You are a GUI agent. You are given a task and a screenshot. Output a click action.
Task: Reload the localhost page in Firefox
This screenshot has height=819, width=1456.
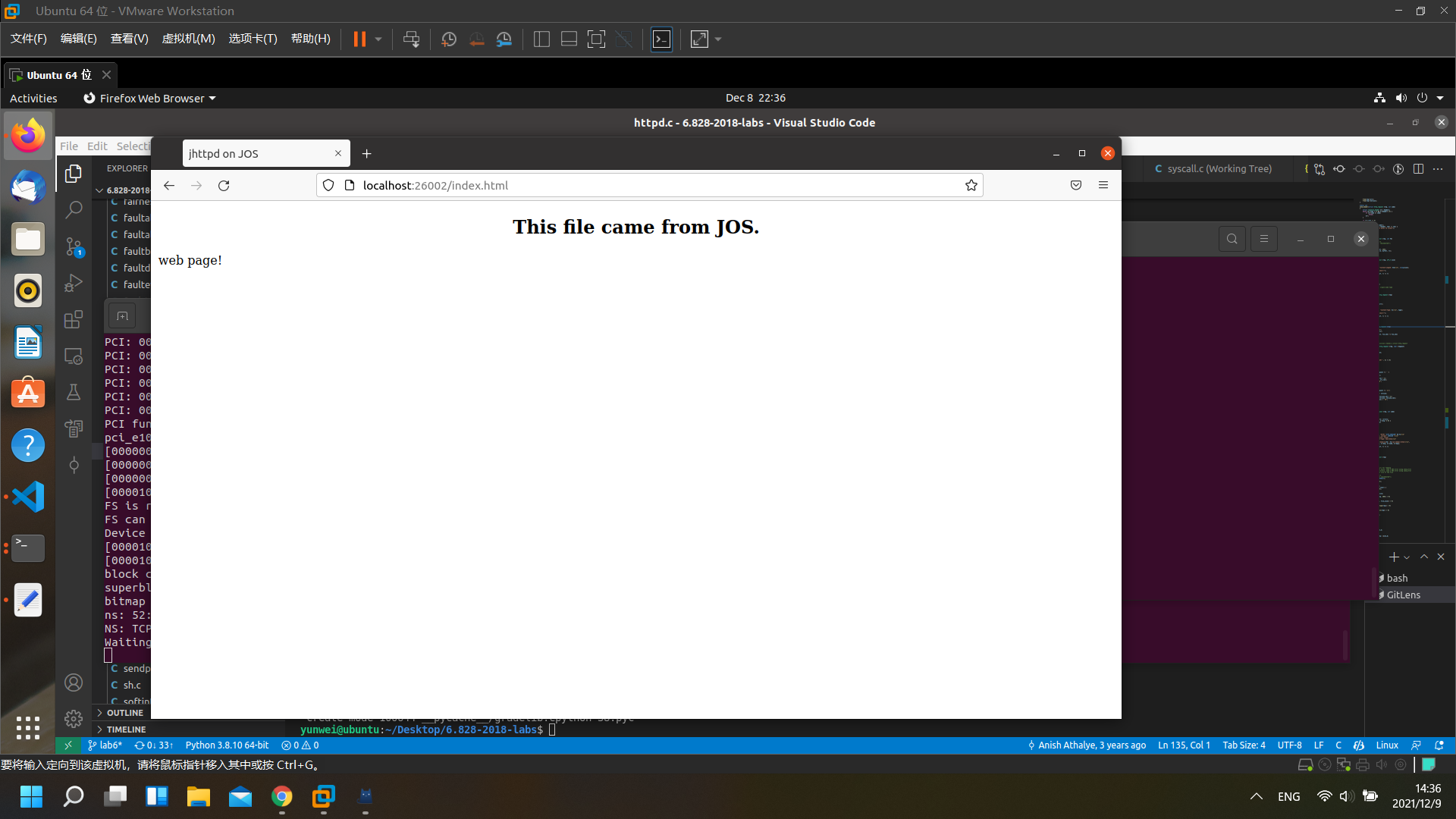(224, 186)
